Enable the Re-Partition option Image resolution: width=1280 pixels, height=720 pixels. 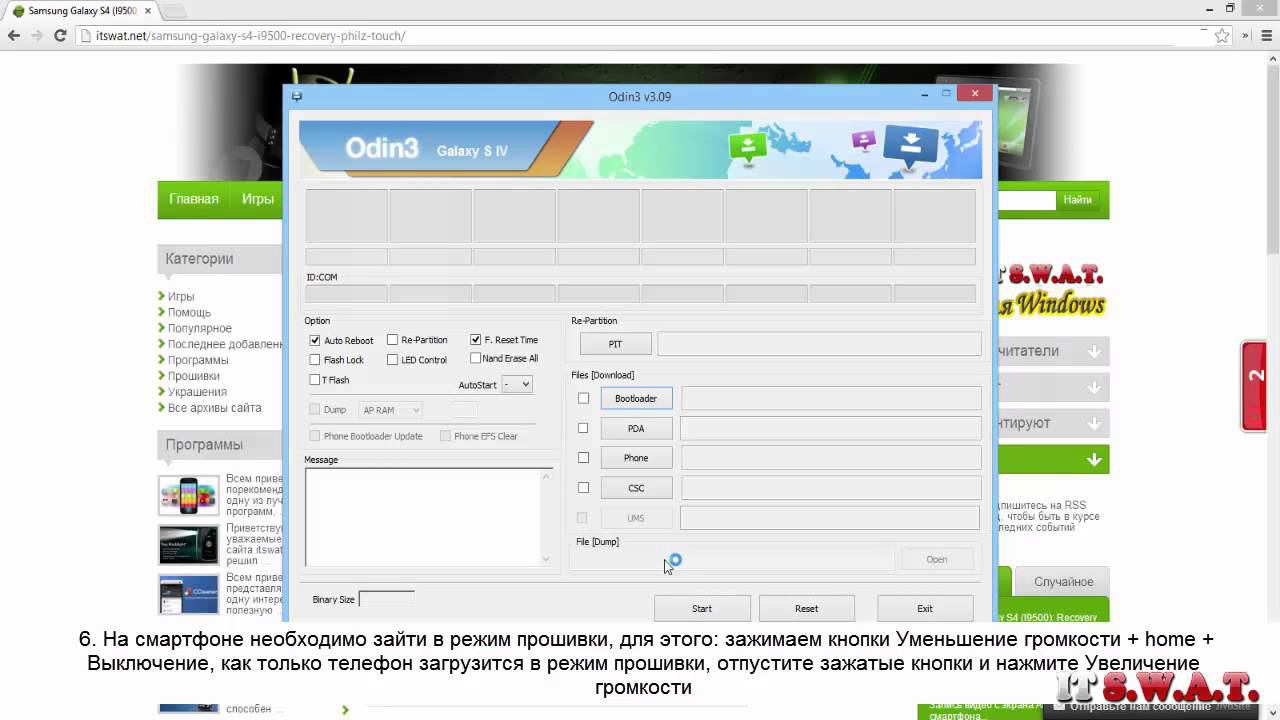pos(392,340)
